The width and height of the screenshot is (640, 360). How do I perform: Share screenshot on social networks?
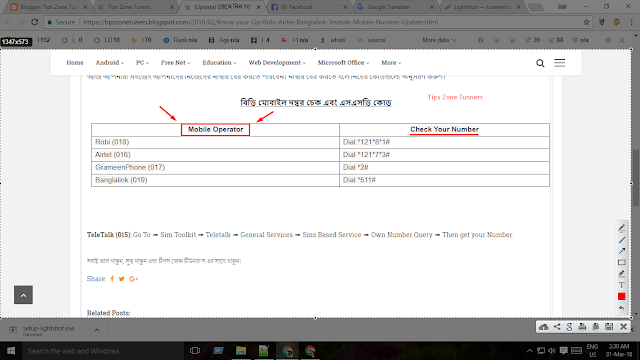click(557, 327)
